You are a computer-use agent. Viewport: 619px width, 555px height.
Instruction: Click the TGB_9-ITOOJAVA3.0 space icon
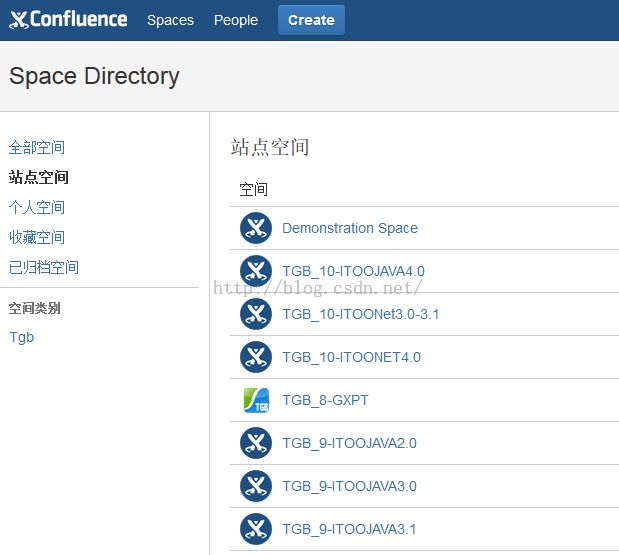pos(256,486)
